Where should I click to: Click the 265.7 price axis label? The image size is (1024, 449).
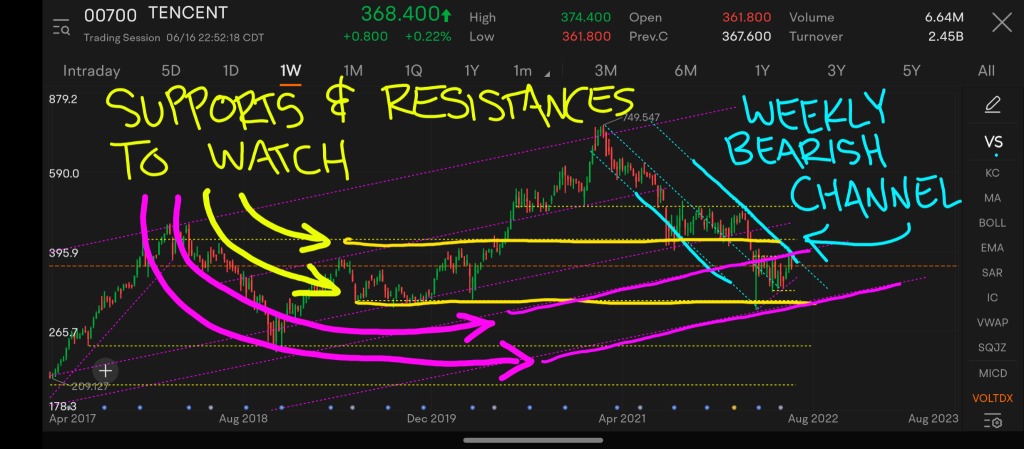point(63,333)
